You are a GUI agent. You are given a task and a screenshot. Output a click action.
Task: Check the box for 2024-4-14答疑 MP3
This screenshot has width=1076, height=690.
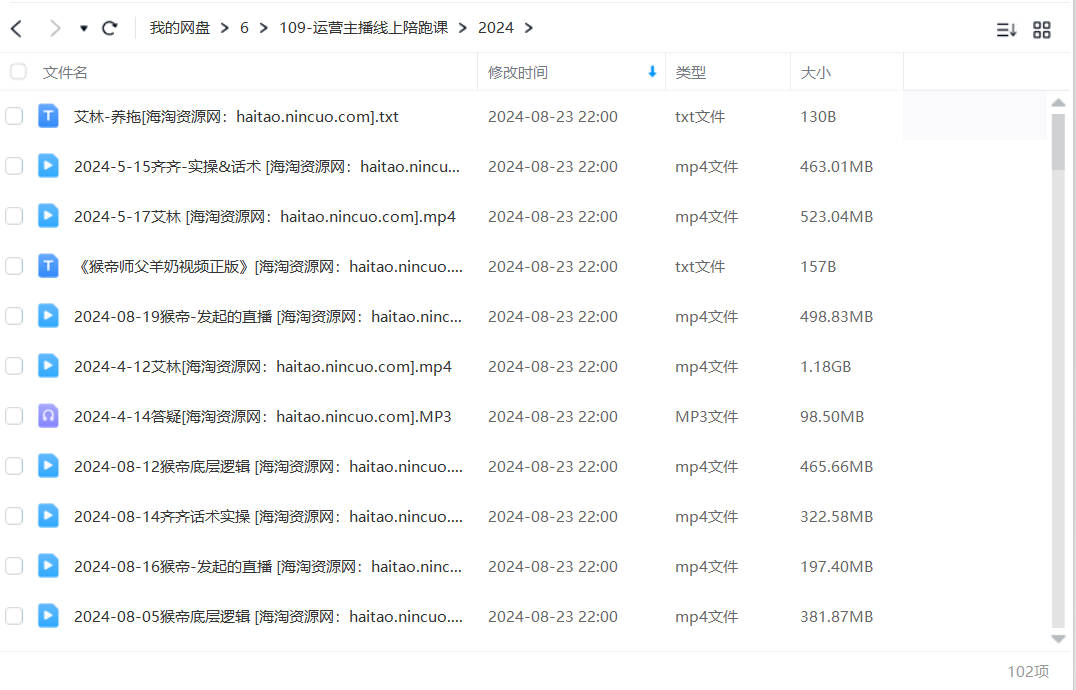point(14,416)
